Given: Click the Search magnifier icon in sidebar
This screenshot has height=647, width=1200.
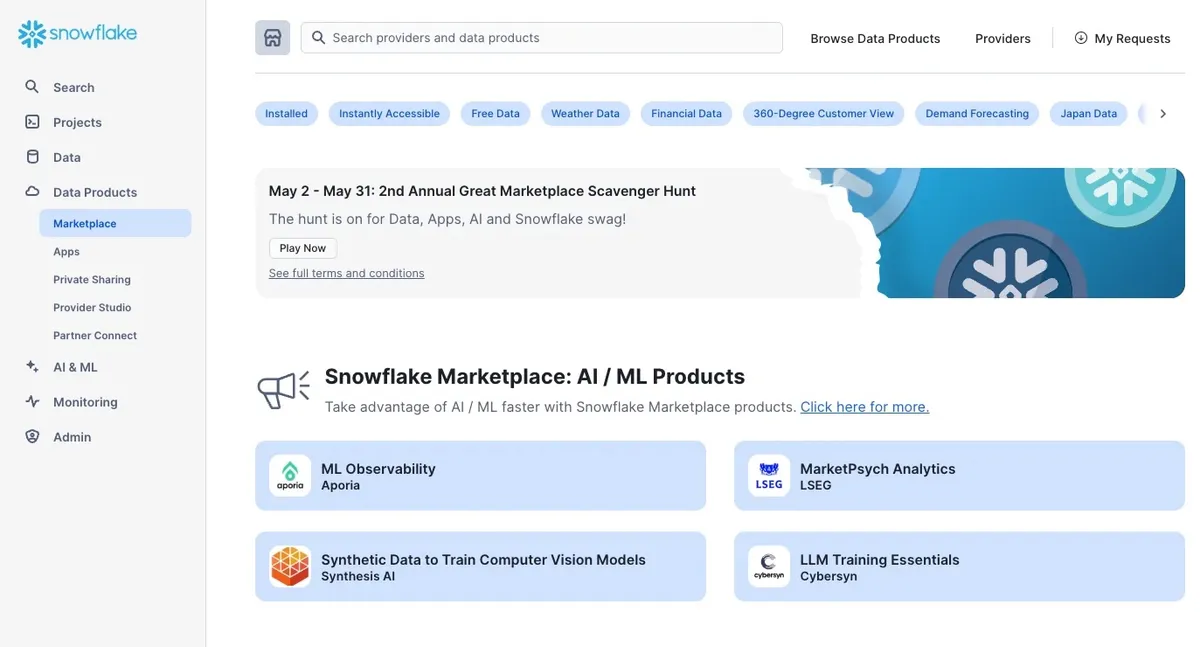Looking at the screenshot, I should pyautogui.click(x=33, y=87).
